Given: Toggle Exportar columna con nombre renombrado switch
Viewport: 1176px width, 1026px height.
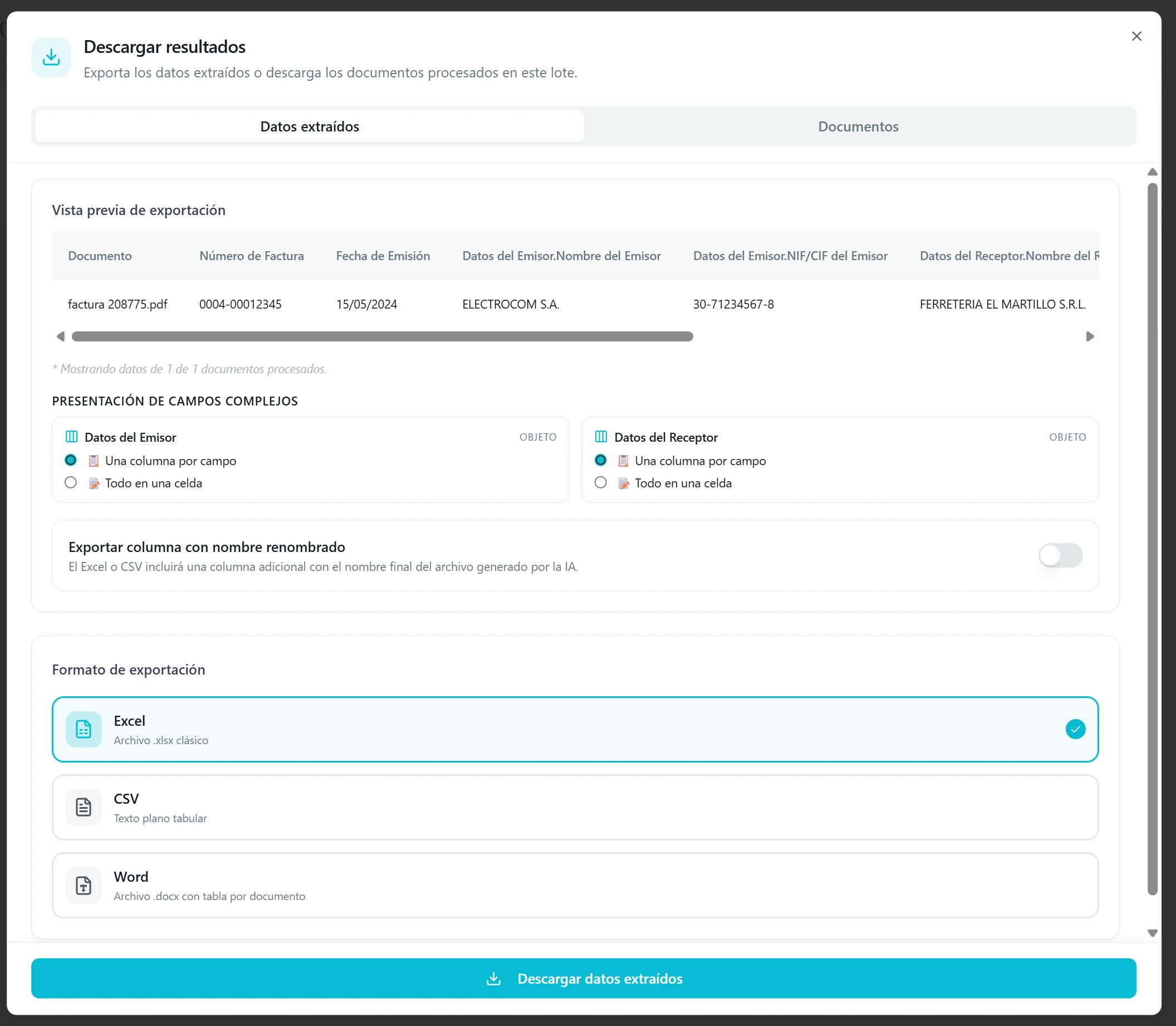Looking at the screenshot, I should pos(1060,555).
